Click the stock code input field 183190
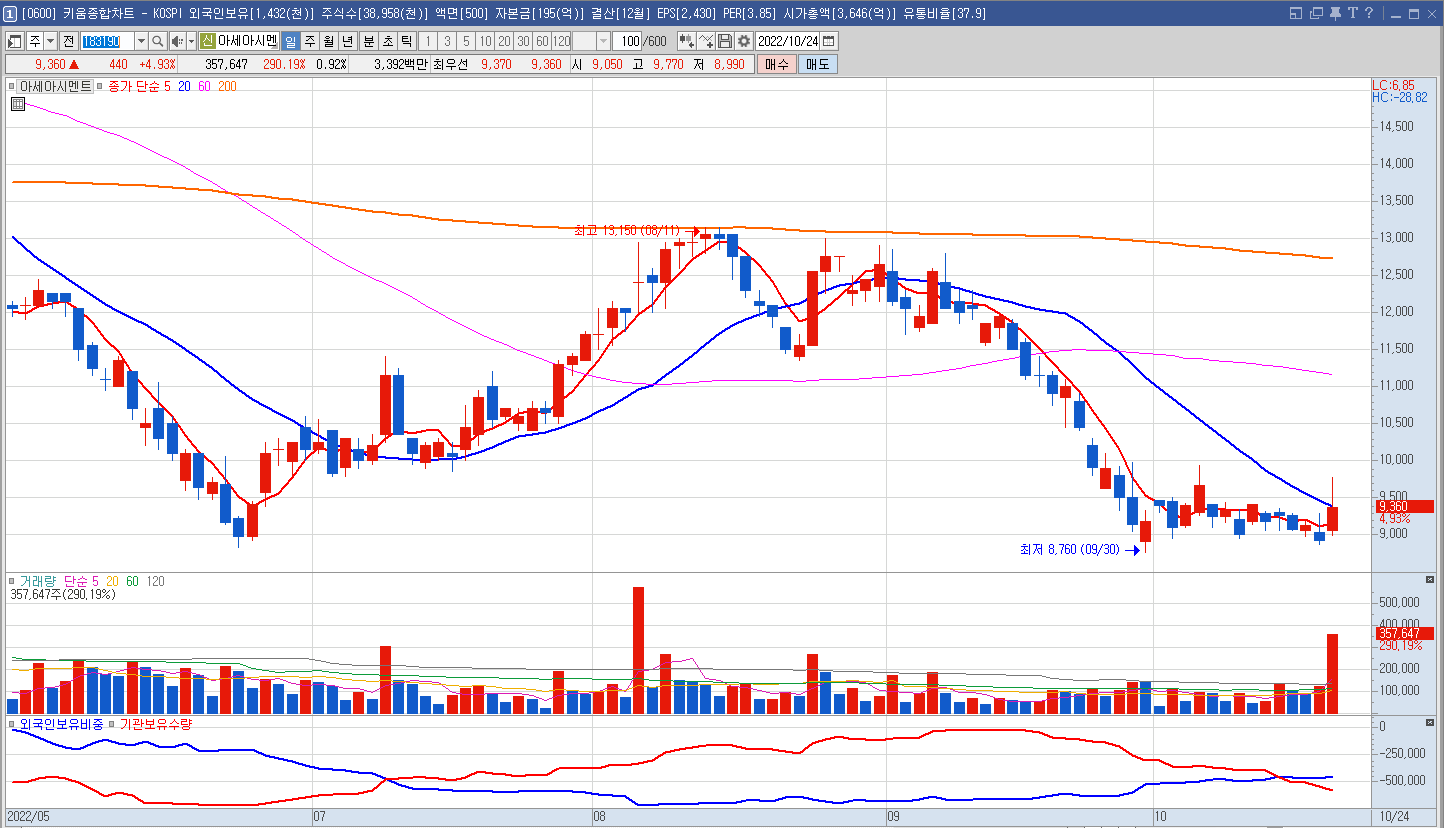1444x828 pixels. point(107,41)
